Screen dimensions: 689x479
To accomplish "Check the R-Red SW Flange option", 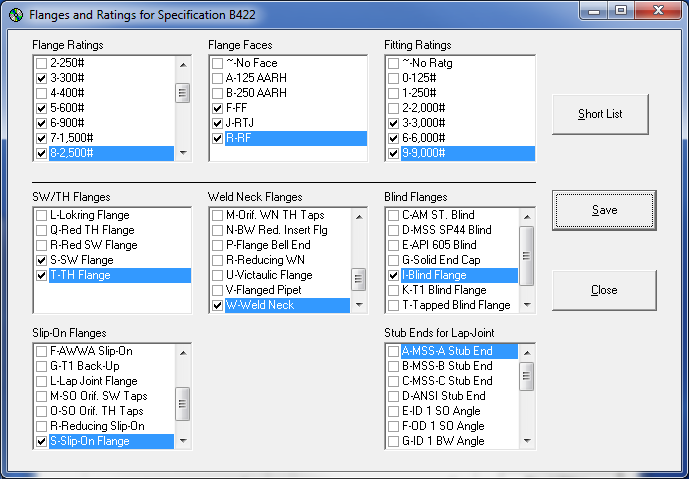I will click(41, 245).
